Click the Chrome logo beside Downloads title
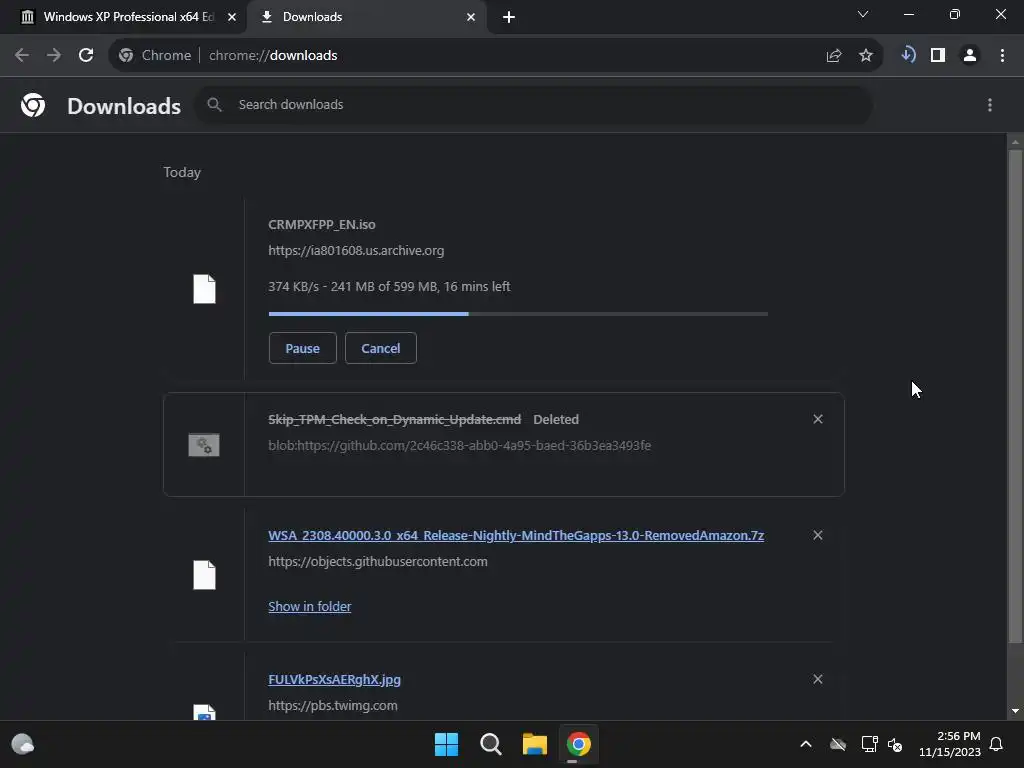The width and height of the screenshot is (1024, 768). 33,105
